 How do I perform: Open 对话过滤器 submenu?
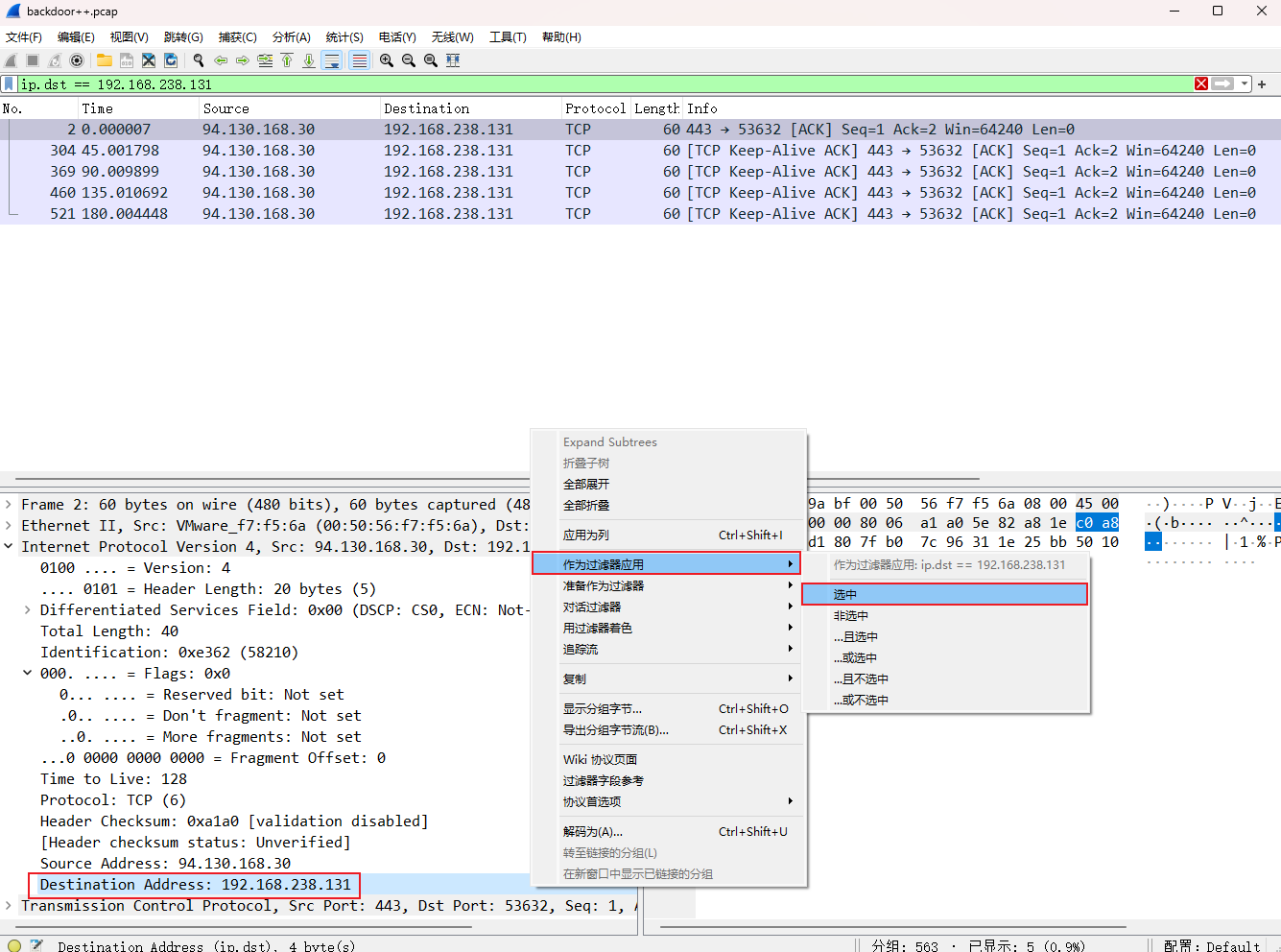tap(667, 607)
